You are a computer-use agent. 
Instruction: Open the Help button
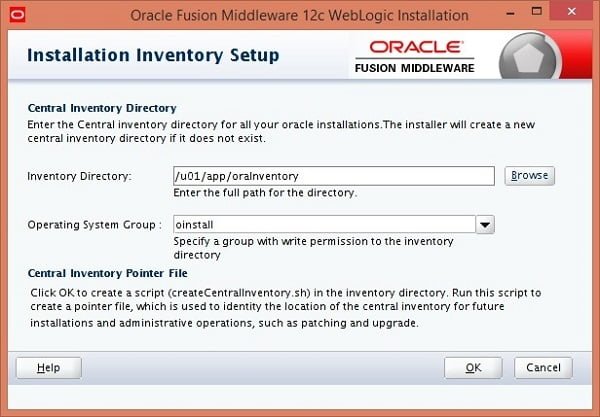49,368
